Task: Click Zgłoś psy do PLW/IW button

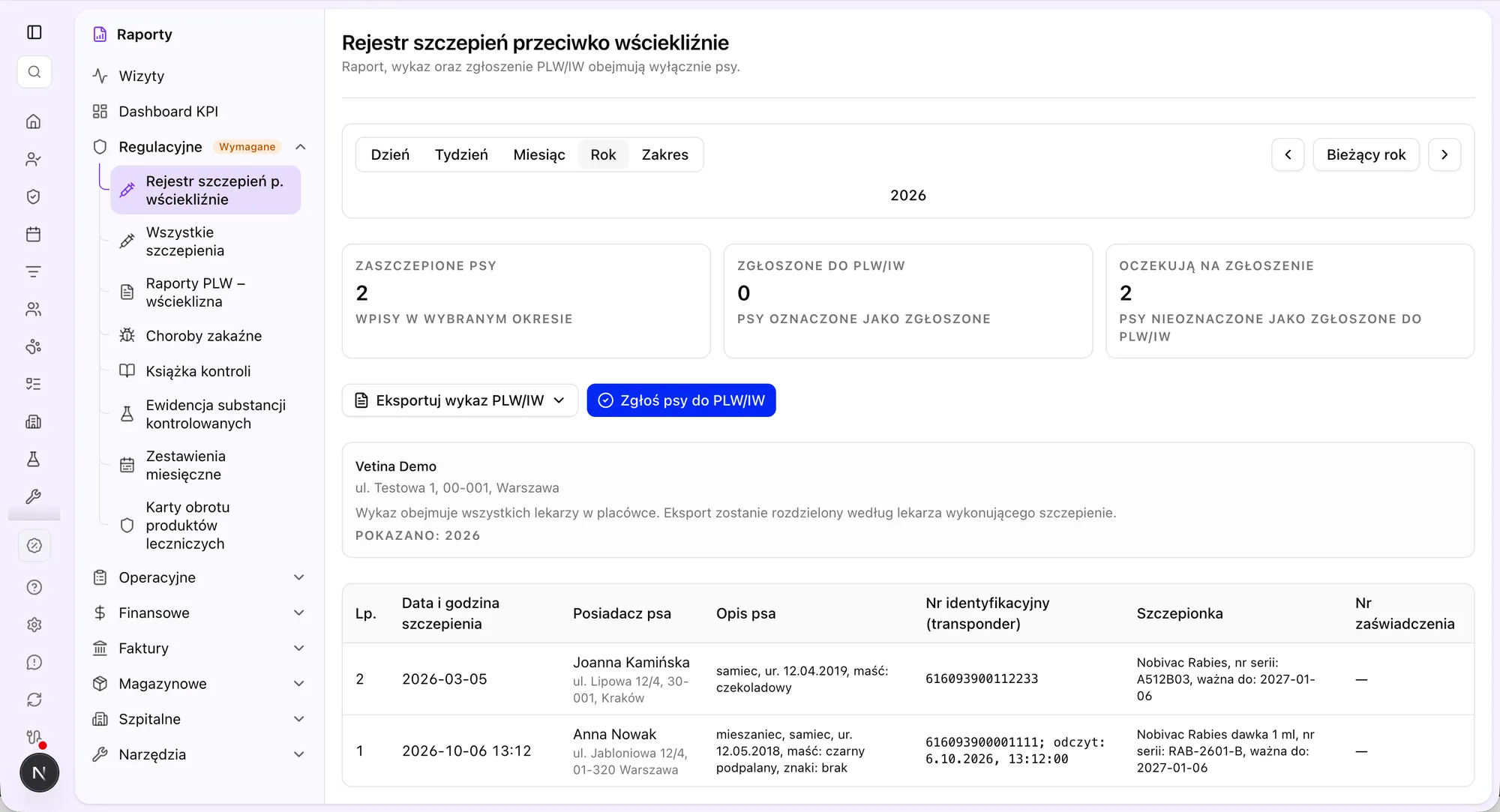Action: [x=681, y=400]
